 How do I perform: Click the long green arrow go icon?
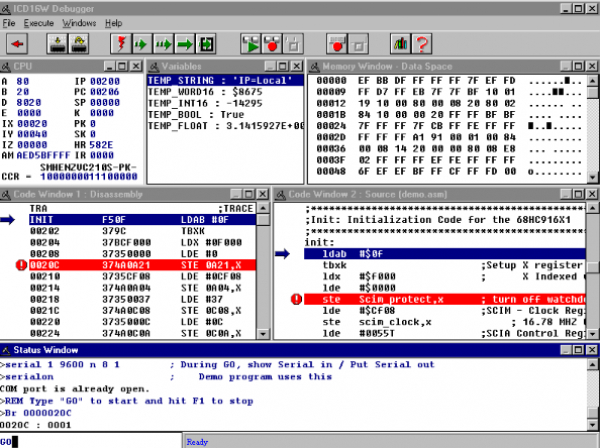[x=184, y=44]
